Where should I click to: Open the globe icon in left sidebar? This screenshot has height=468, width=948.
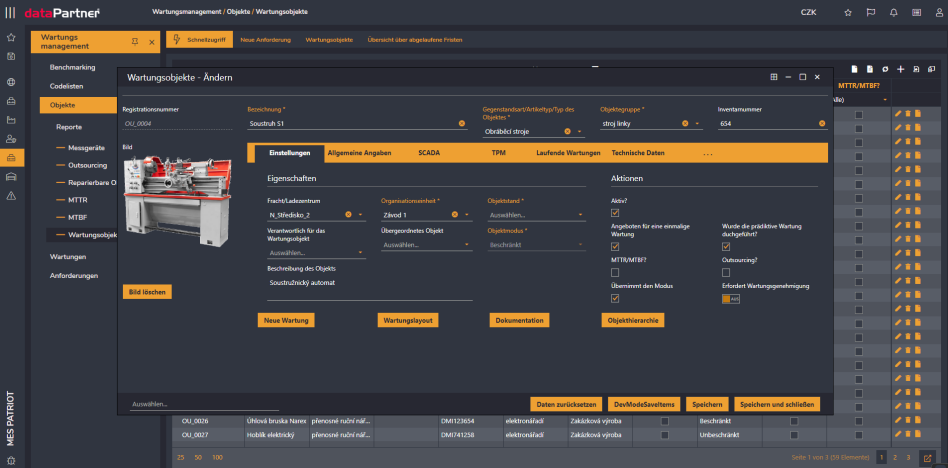tap(11, 82)
